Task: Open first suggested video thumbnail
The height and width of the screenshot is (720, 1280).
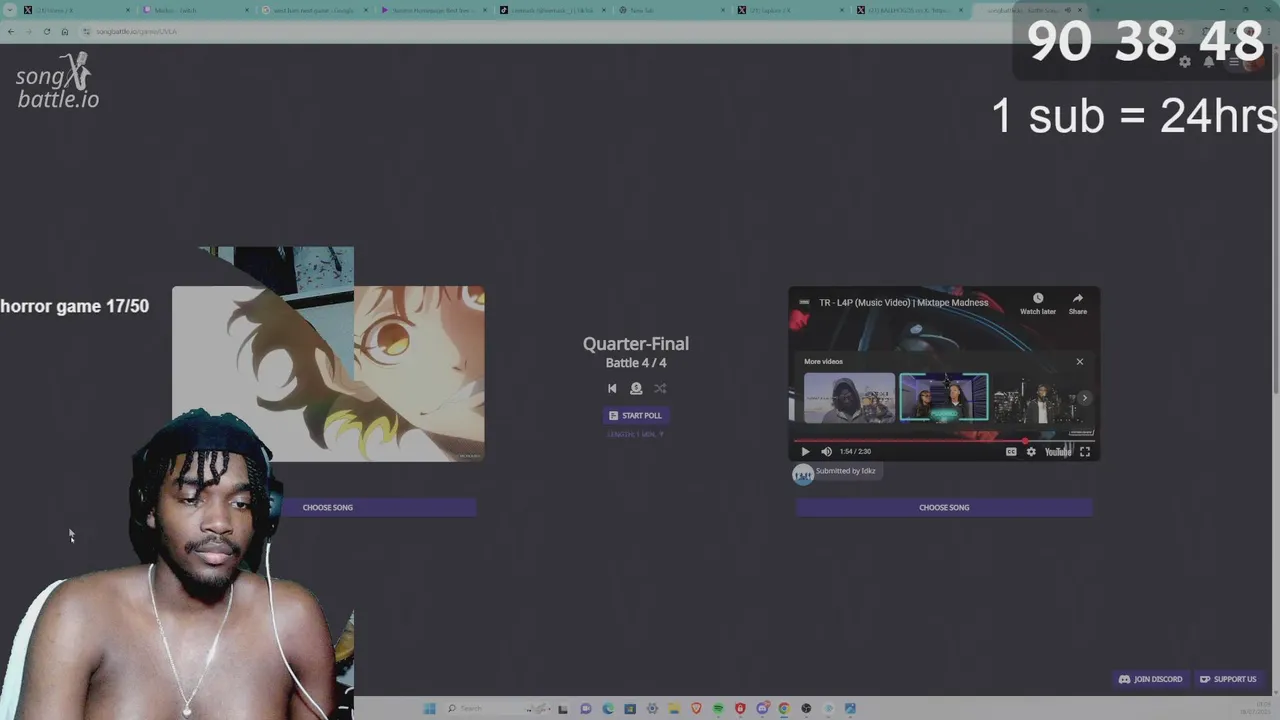Action: 849,398
